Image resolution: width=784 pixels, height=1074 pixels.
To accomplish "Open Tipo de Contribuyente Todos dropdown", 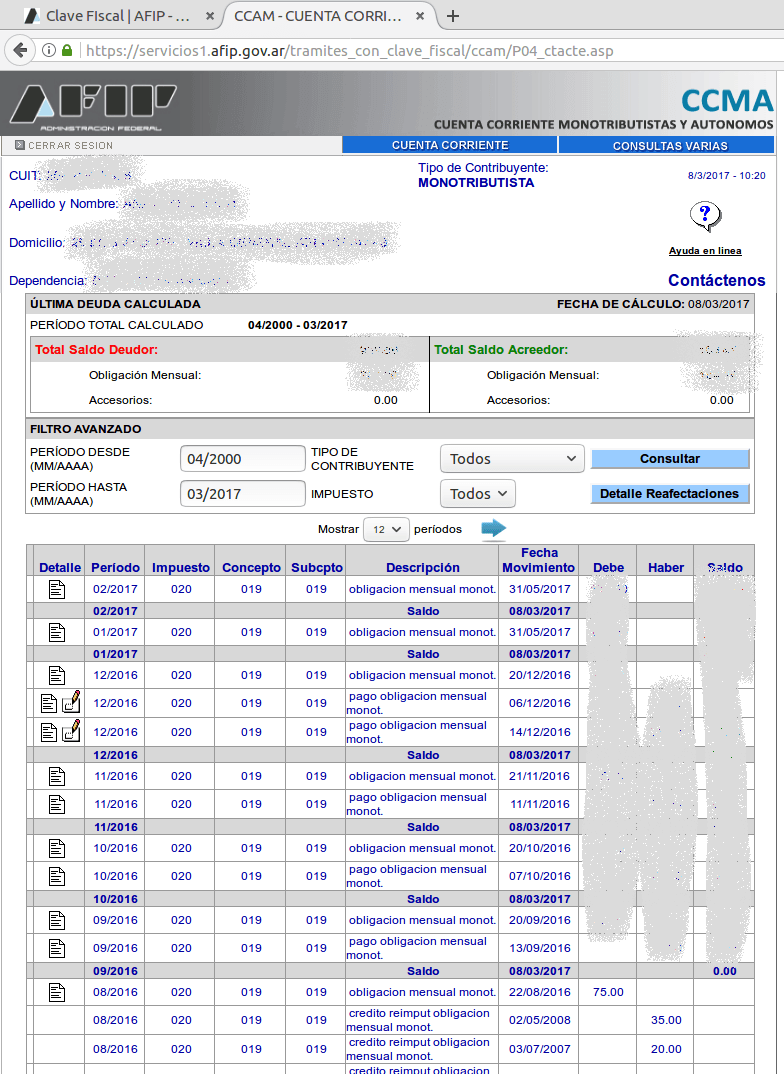I will pos(512,459).
